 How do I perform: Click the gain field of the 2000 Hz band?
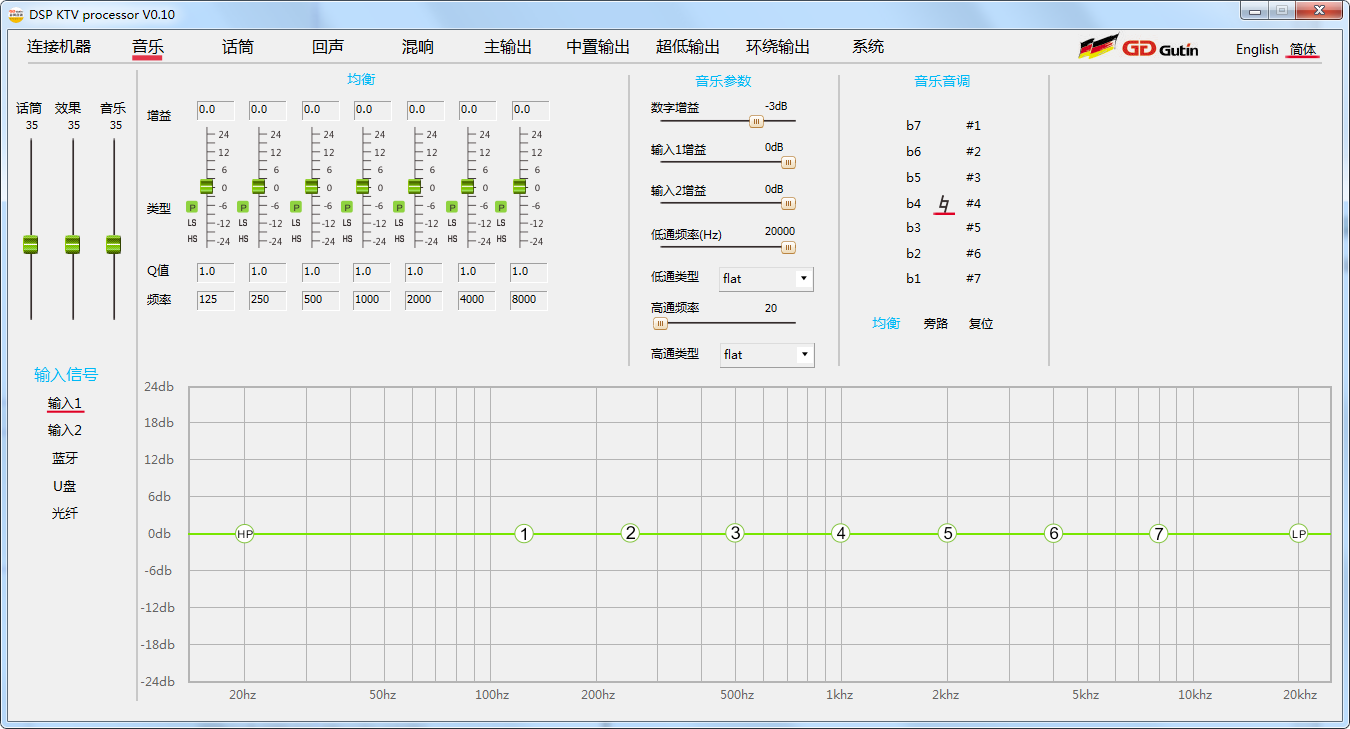[423, 110]
